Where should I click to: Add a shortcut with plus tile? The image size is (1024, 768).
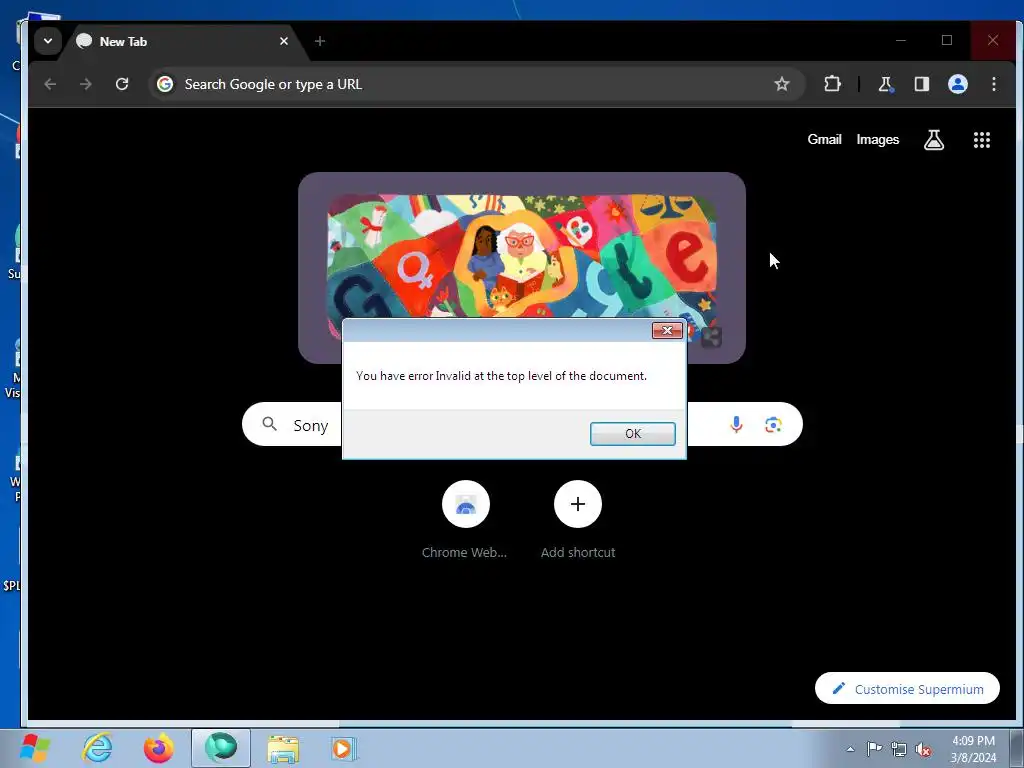(578, 519)
